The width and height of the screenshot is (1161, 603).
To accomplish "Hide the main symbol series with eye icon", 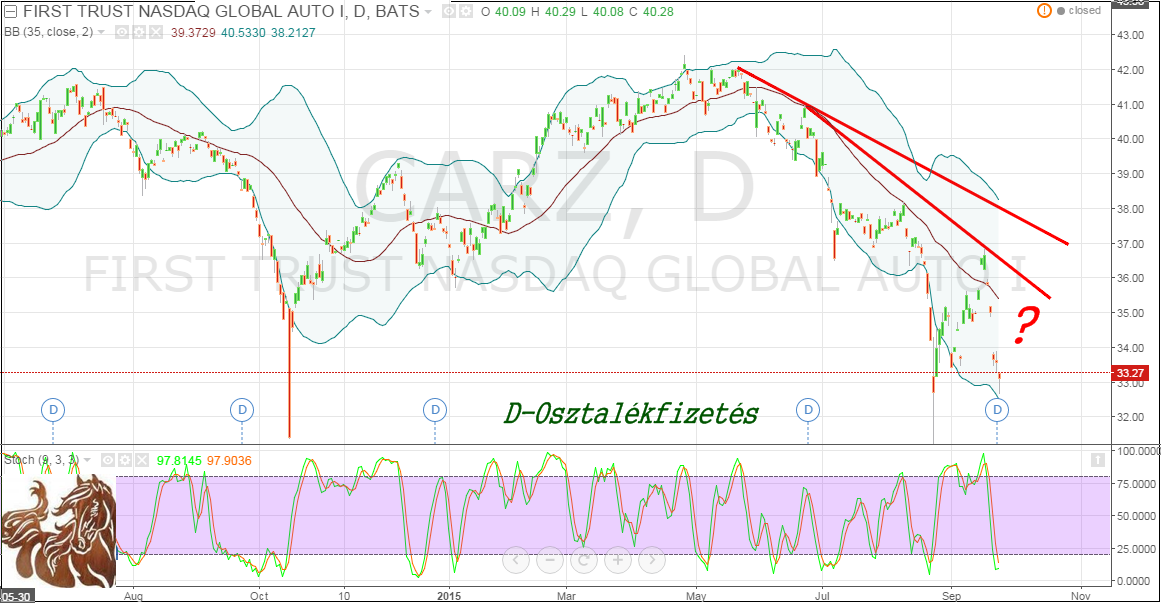I will click(449, 12).
